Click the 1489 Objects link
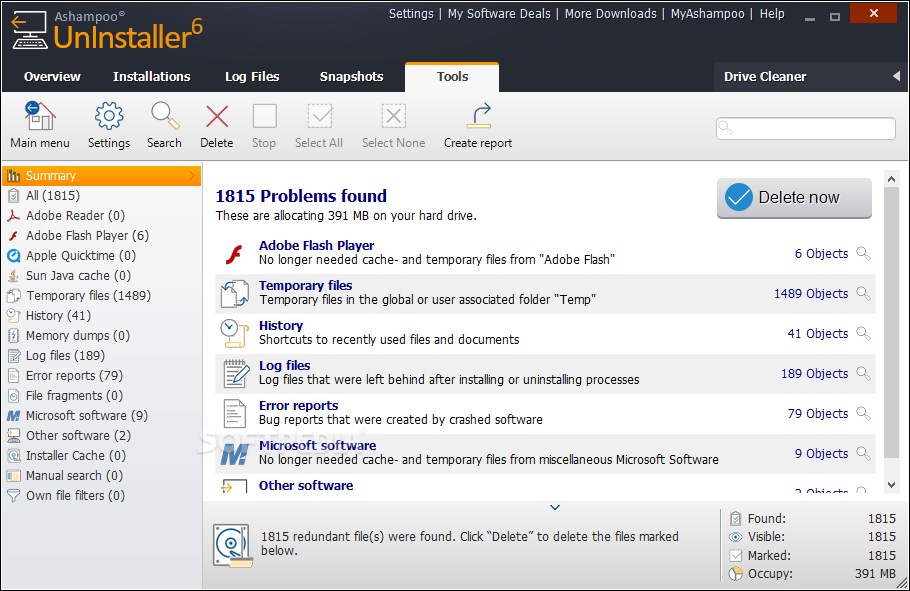Viewport: 910px width, 591px height. 811,294
